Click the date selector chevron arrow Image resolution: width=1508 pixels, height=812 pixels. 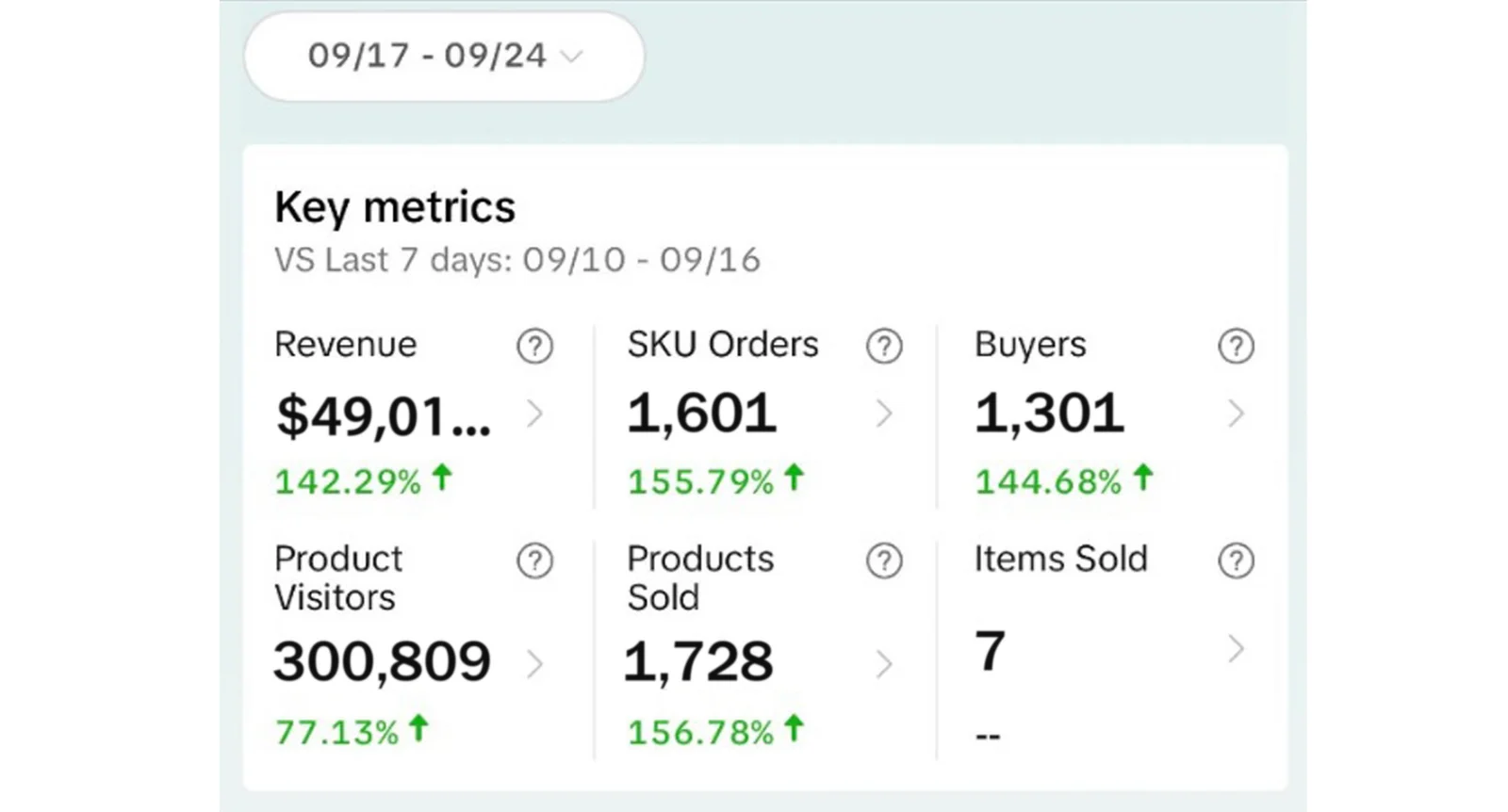571,57
